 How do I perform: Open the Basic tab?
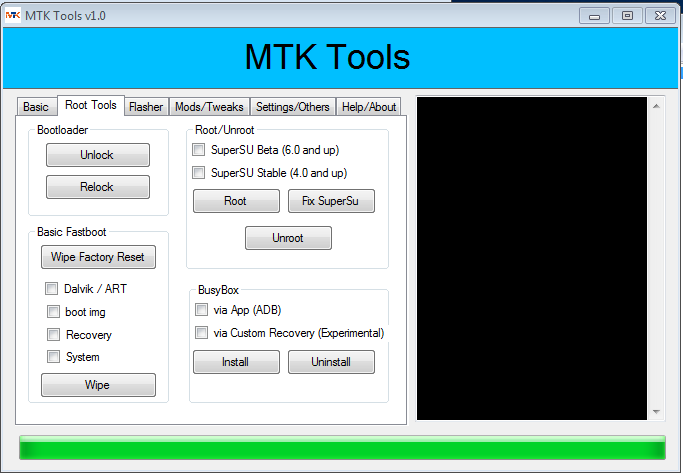(36, 107)
